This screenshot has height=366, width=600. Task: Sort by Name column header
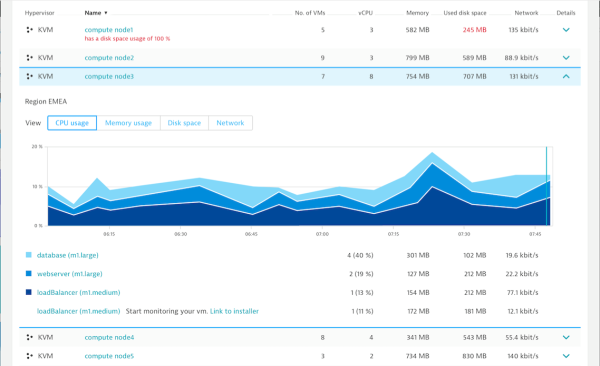tap(93, 13)
